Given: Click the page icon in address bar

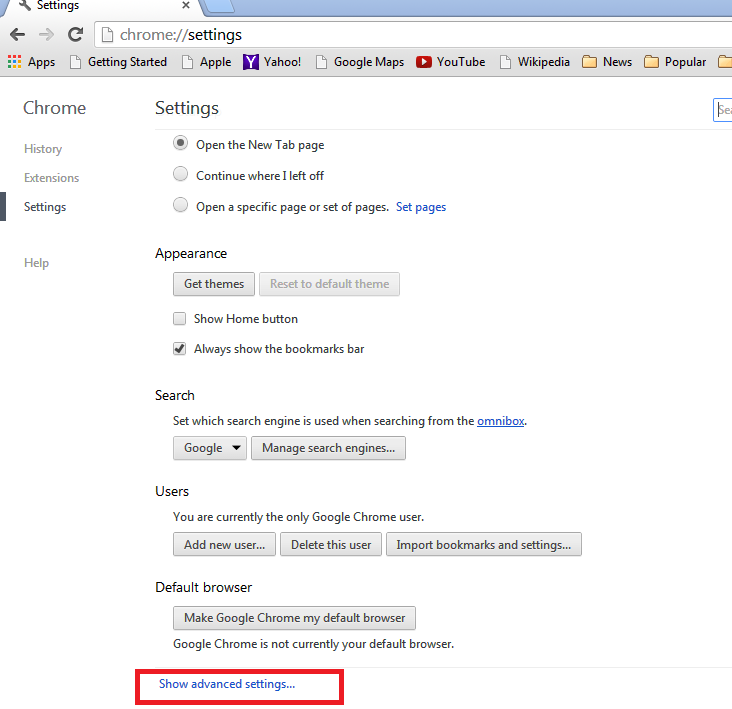Looking at the screenshot, I should 107,35.
